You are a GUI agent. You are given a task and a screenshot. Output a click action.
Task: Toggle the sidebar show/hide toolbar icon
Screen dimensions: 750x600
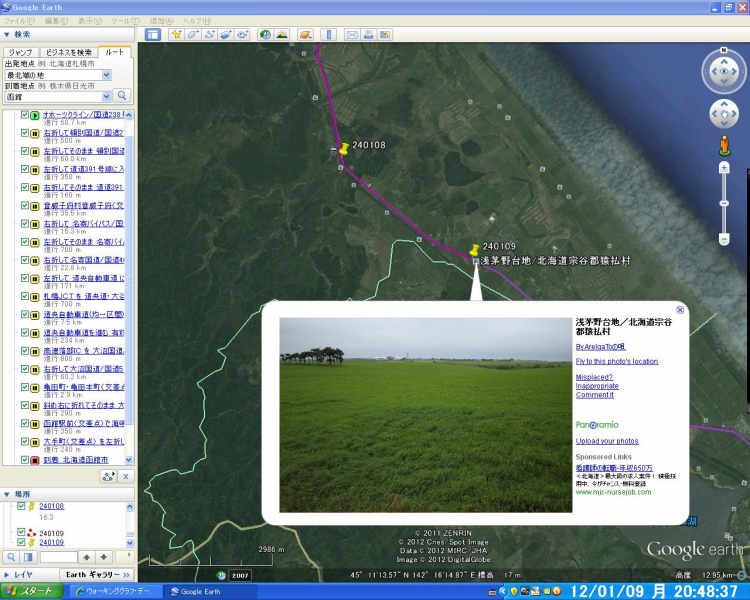click(153, 34)
